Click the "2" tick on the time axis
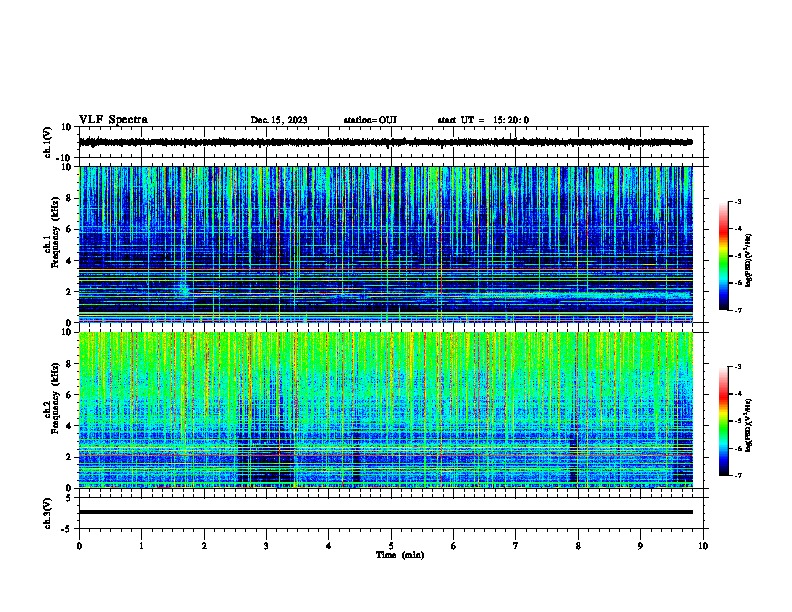 [204, 546]
